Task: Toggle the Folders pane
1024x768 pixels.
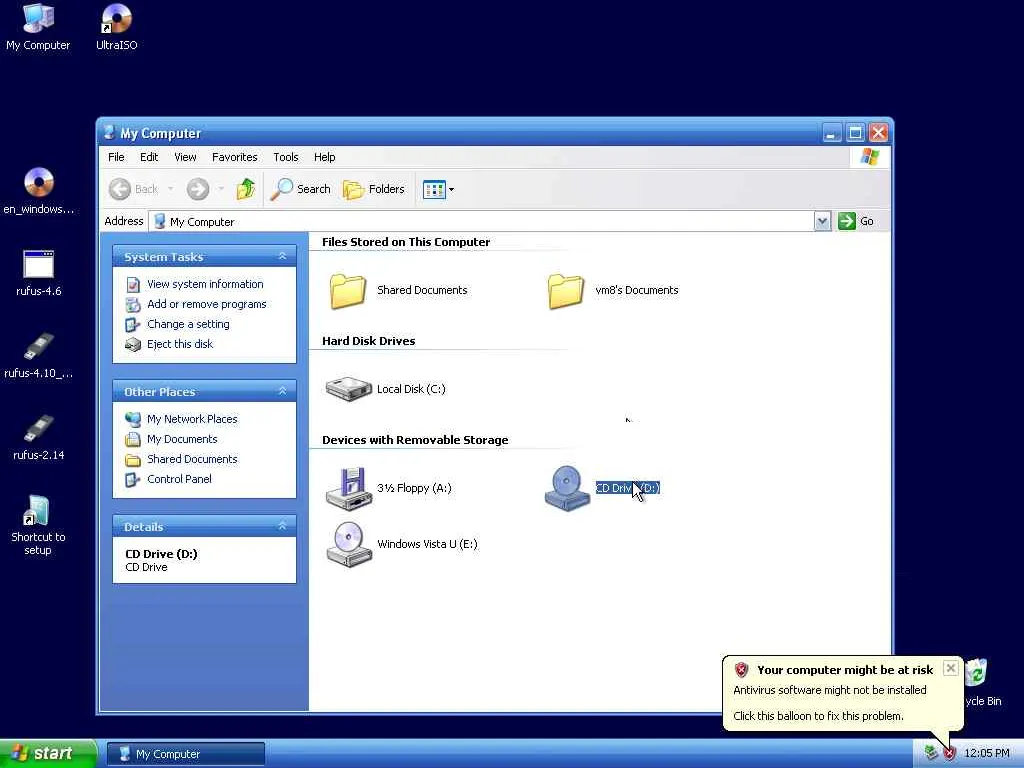Action: click(x=374, y=189)
